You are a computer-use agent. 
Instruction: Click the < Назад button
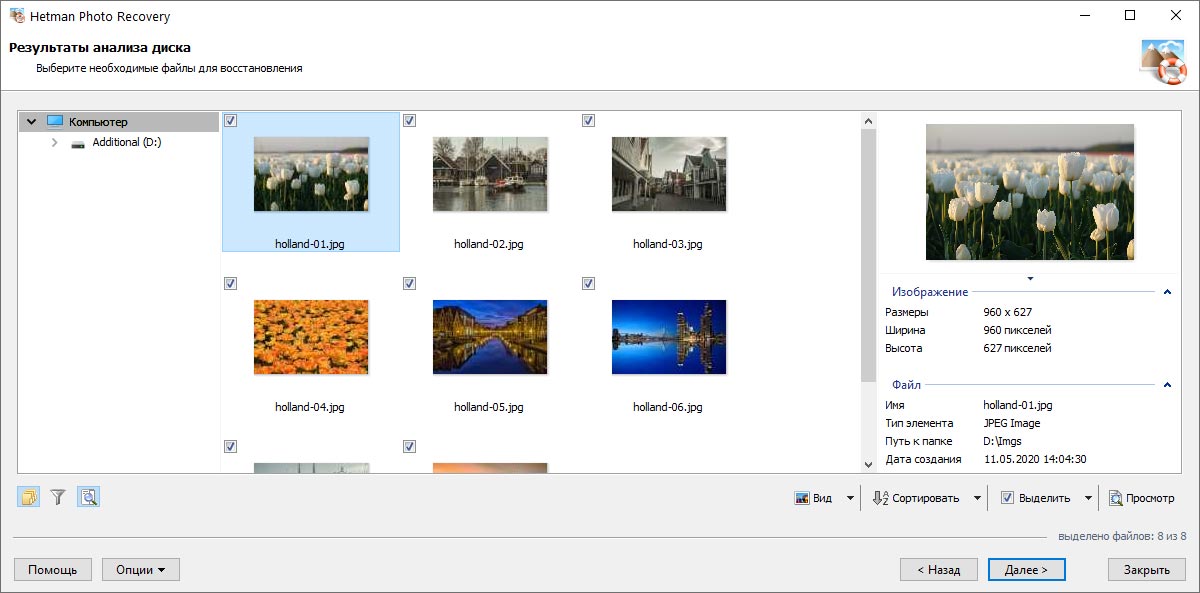(938, 570)
